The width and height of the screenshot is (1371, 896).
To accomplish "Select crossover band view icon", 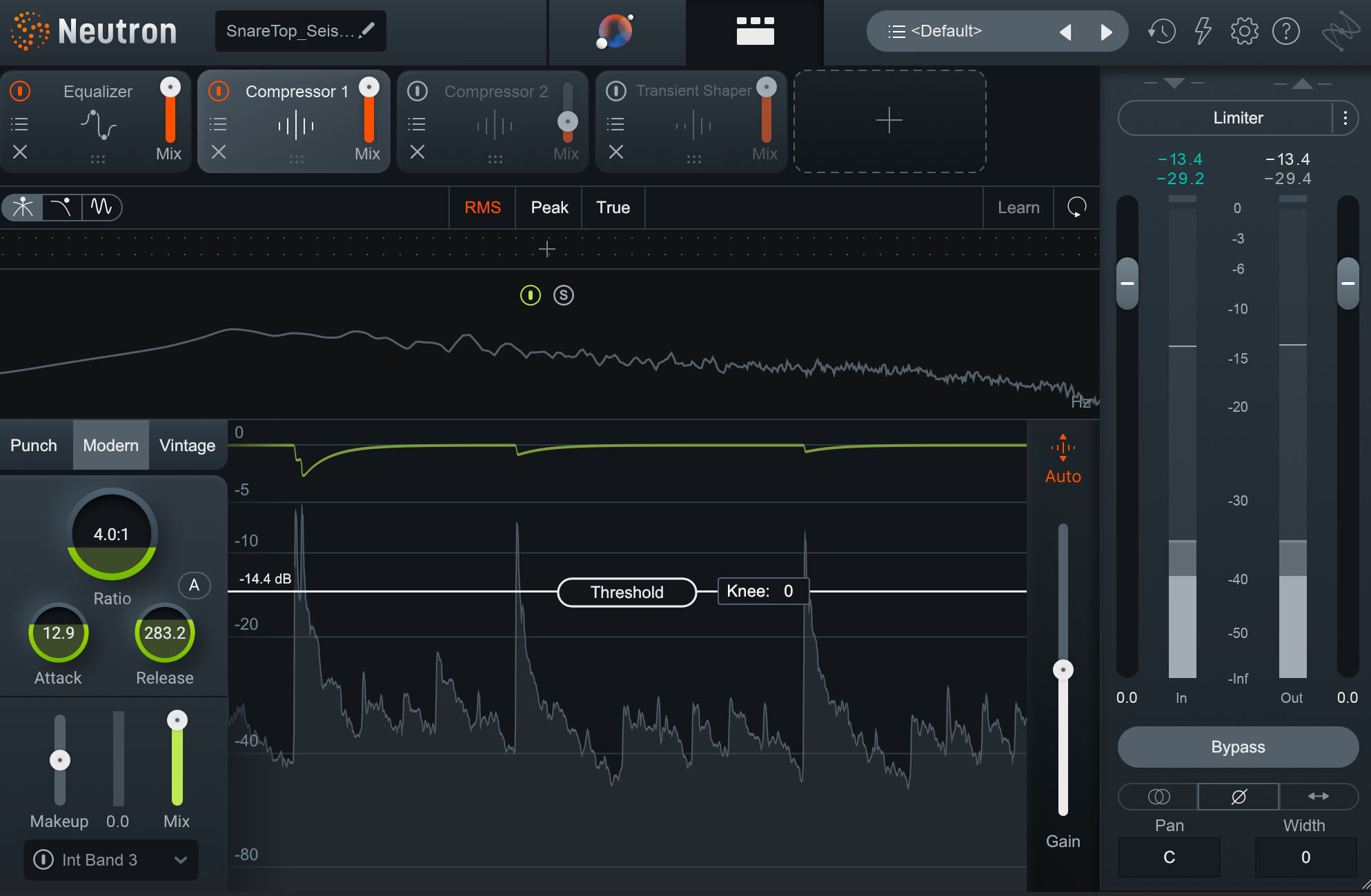I will [x=23, y=207].
